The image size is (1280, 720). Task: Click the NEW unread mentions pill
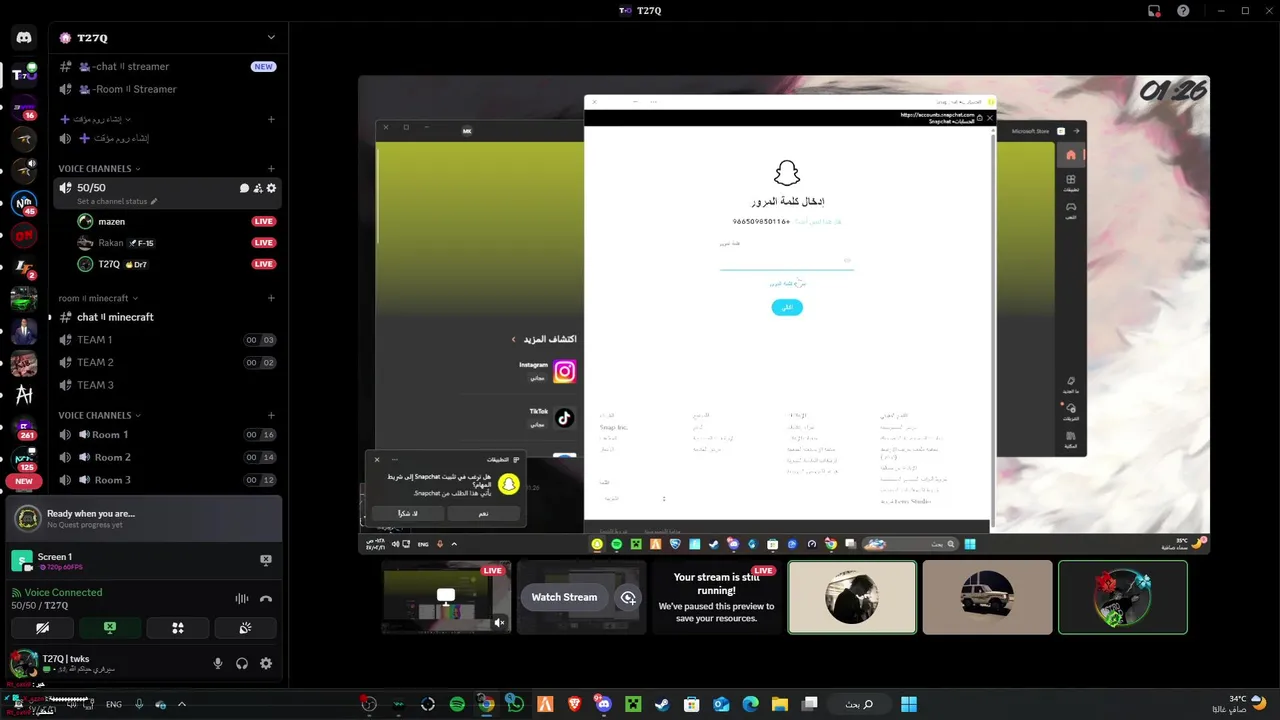(x=24, y=481)
